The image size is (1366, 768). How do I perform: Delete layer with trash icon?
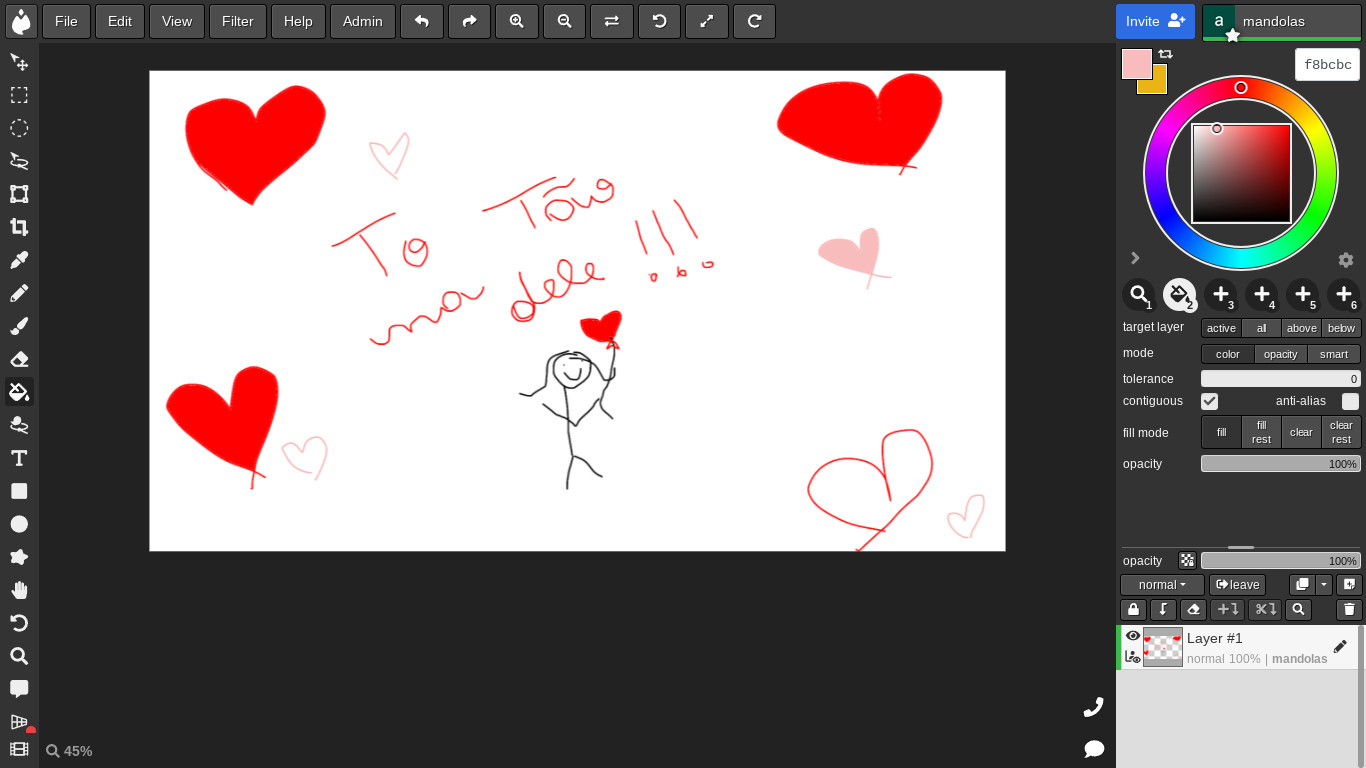(1349, 610)
